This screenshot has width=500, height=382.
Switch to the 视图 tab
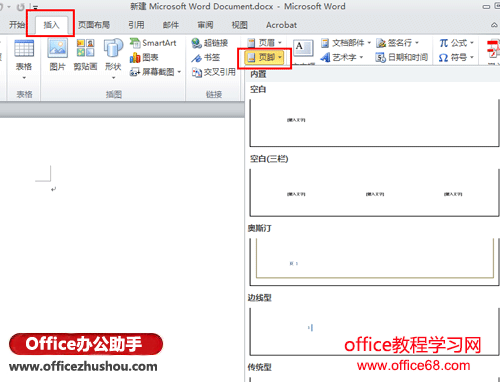(x=239, y=25)
